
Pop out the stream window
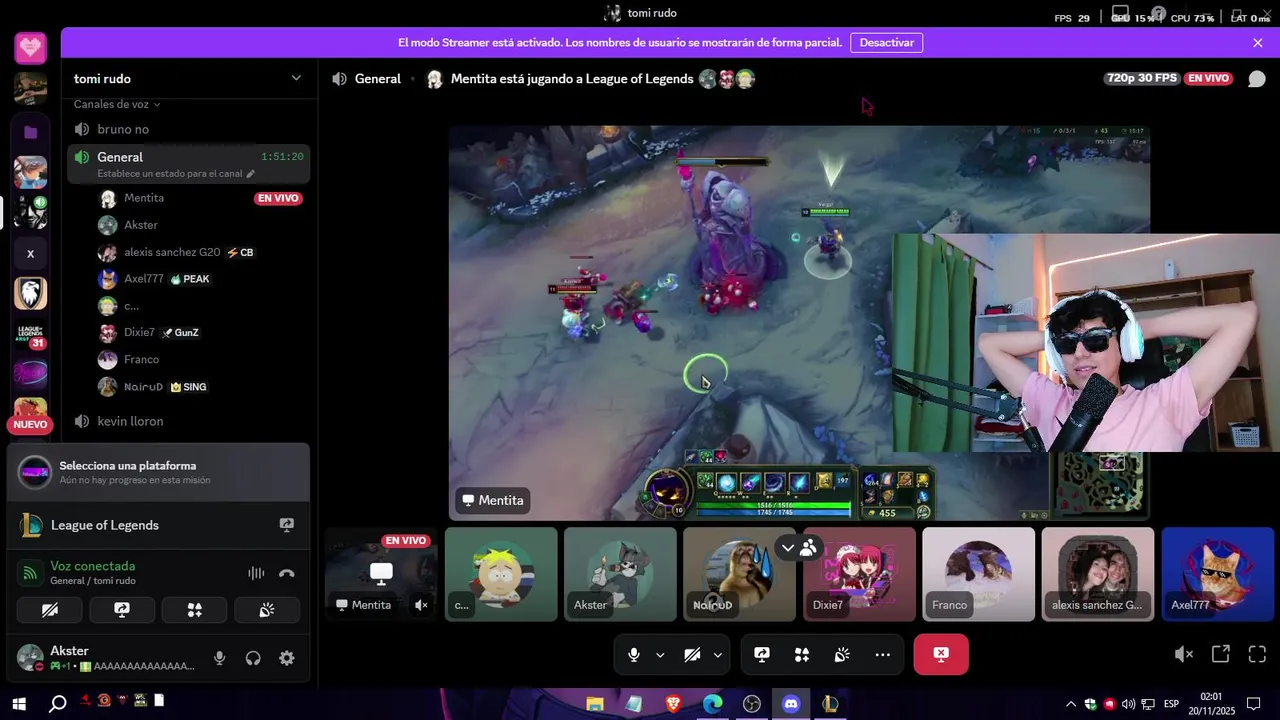coord(1221,654)
